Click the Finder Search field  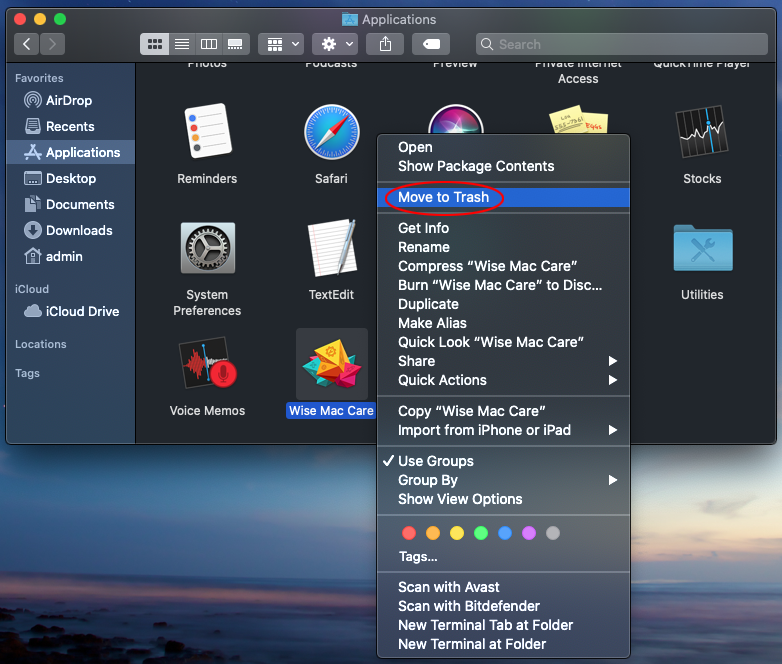click(621, 44)
